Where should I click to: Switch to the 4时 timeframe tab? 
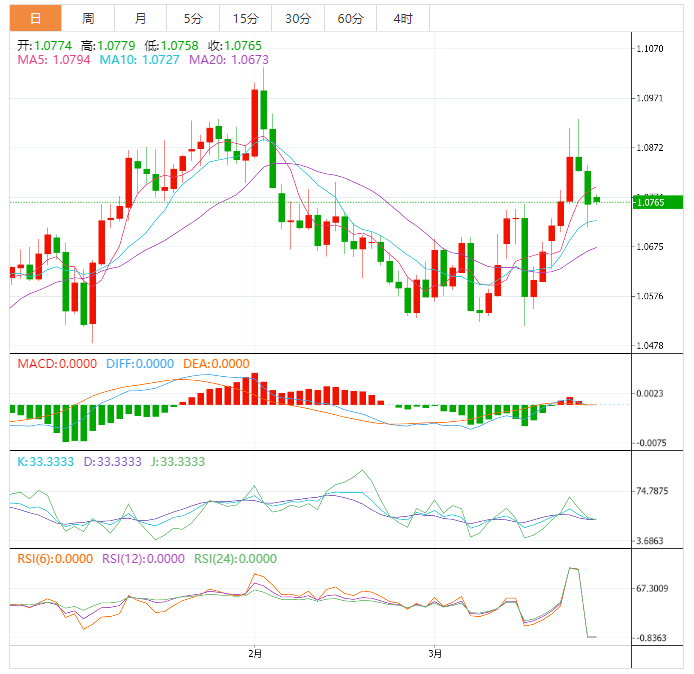pyautogui.click(x=402, y=18)
